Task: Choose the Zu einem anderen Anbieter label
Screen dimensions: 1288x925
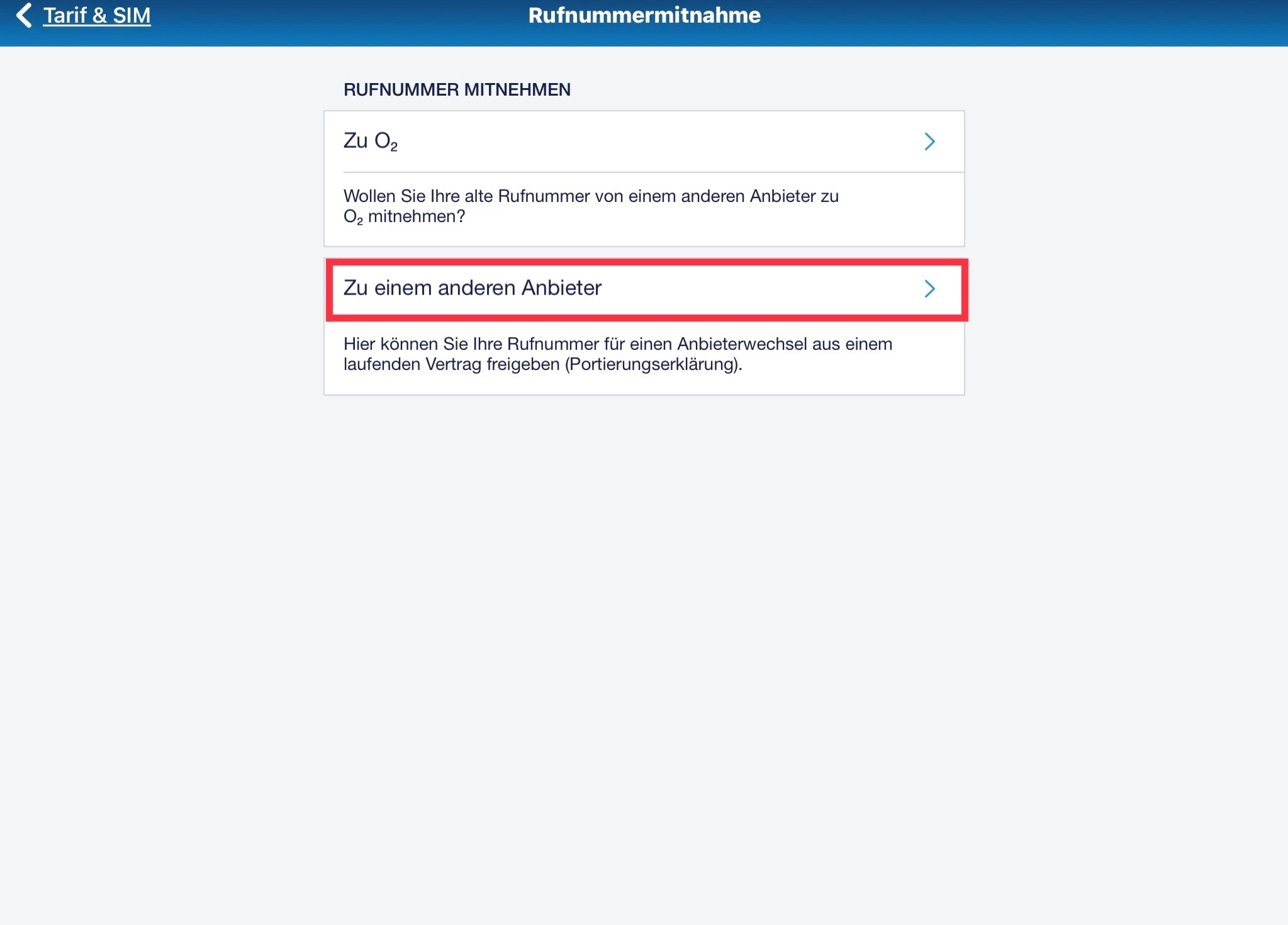Action: pos(473,288)
